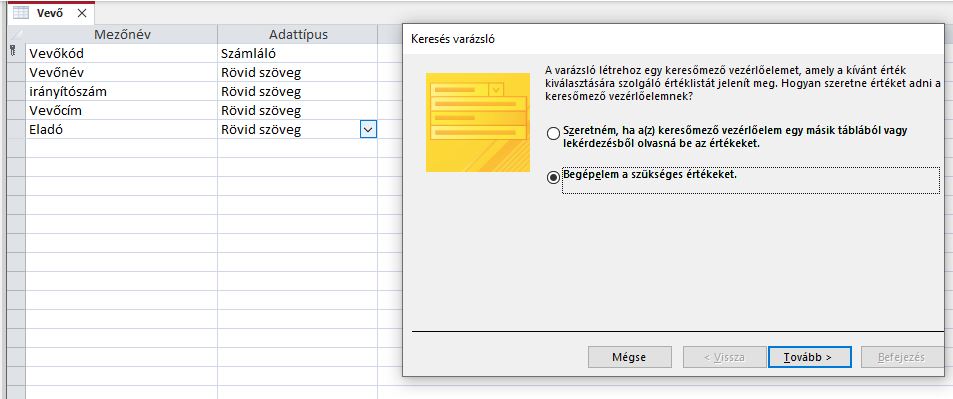
Task: Click the Vevőnév field name cell
Action: (x=122, y=72)
